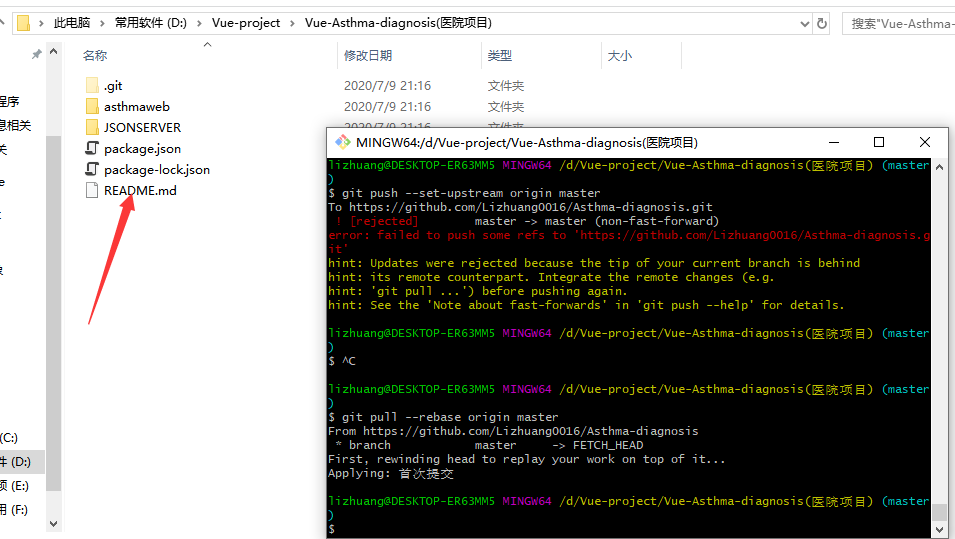This screenshot has height=539, width=955.
Task: Click the package.json file icon
Action: point(92,148)
